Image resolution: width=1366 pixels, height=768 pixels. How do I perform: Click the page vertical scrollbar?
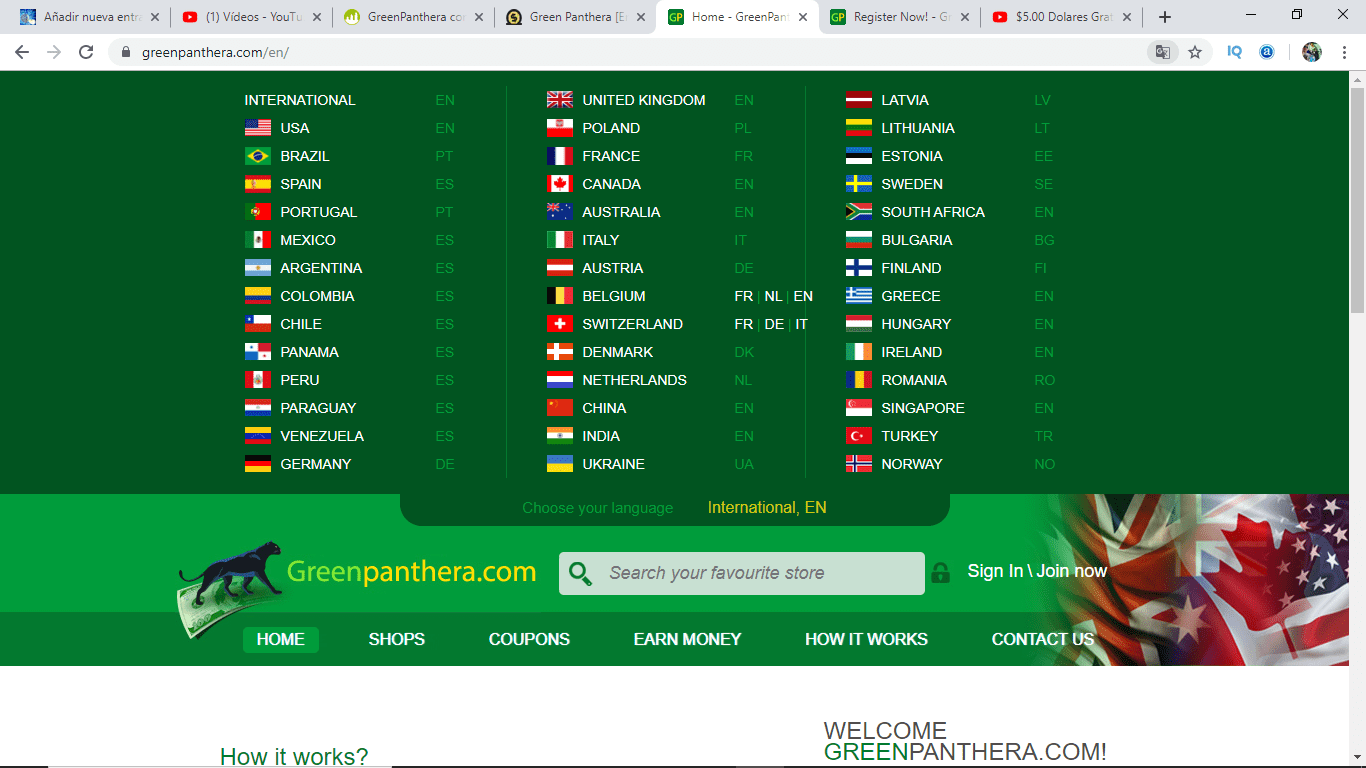pos(1358,200)
